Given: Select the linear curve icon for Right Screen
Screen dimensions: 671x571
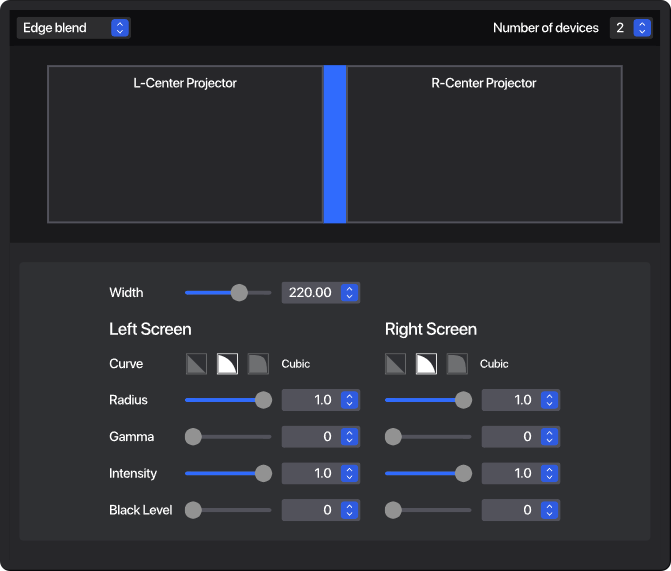Looking at the screenshot, I should coord(396,364).
